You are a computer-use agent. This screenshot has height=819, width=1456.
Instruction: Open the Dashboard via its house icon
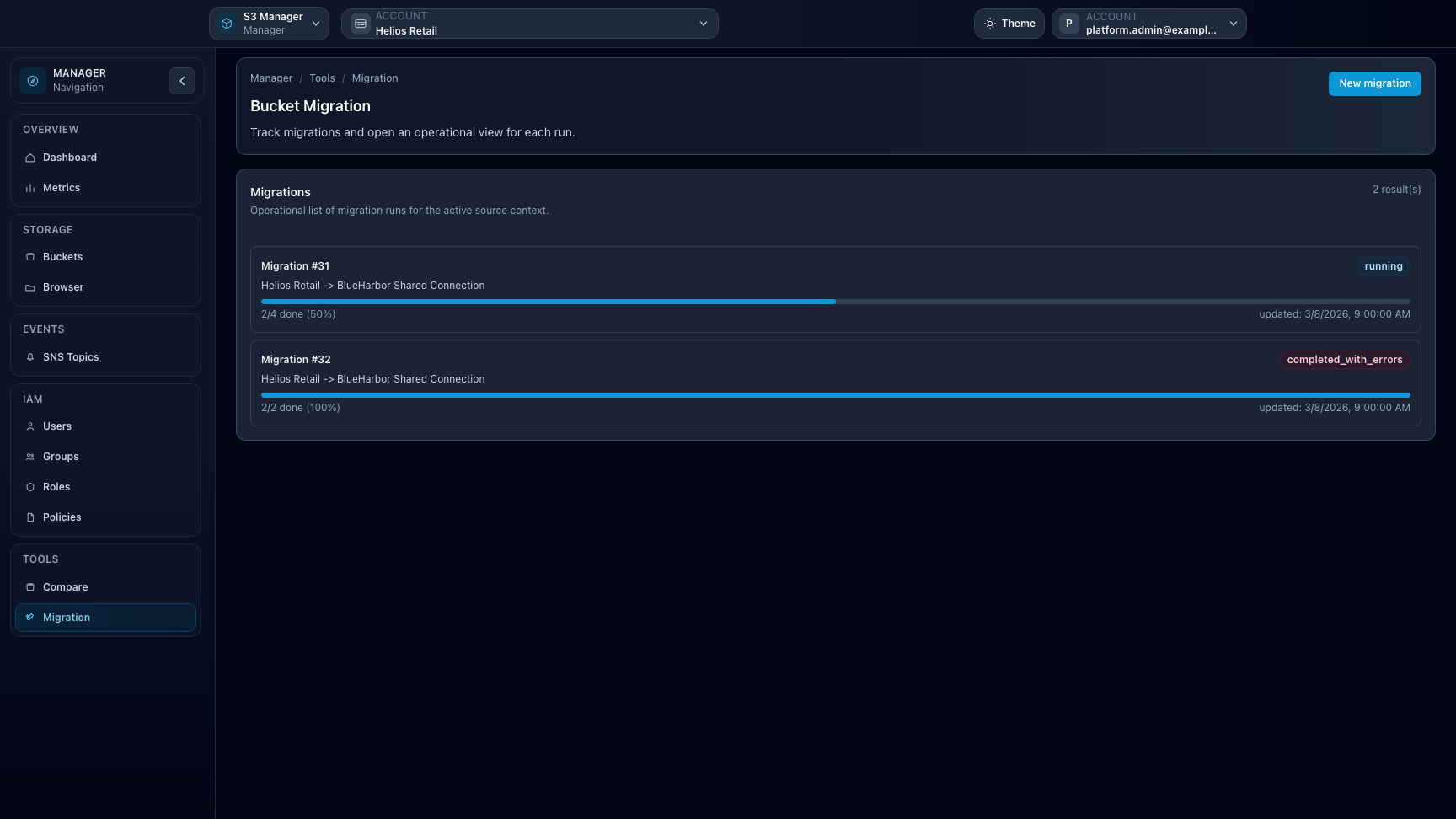tap(30, 158)
